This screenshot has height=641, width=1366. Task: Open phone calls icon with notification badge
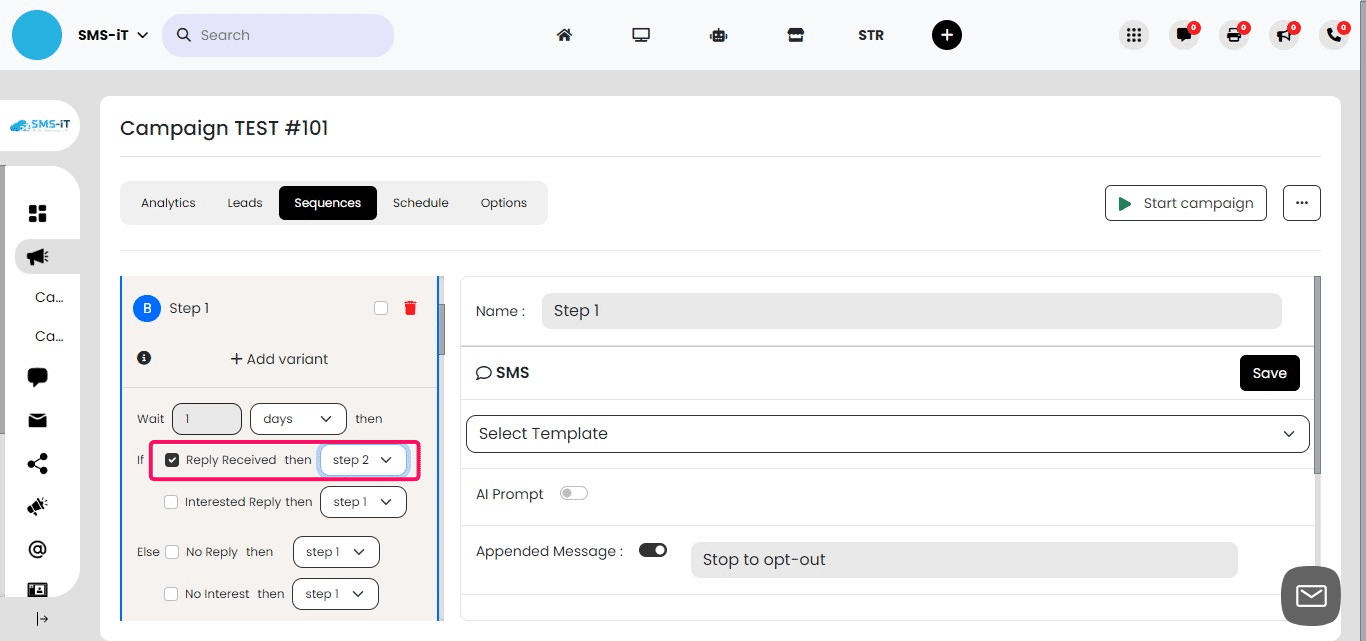coord(1333,35)
